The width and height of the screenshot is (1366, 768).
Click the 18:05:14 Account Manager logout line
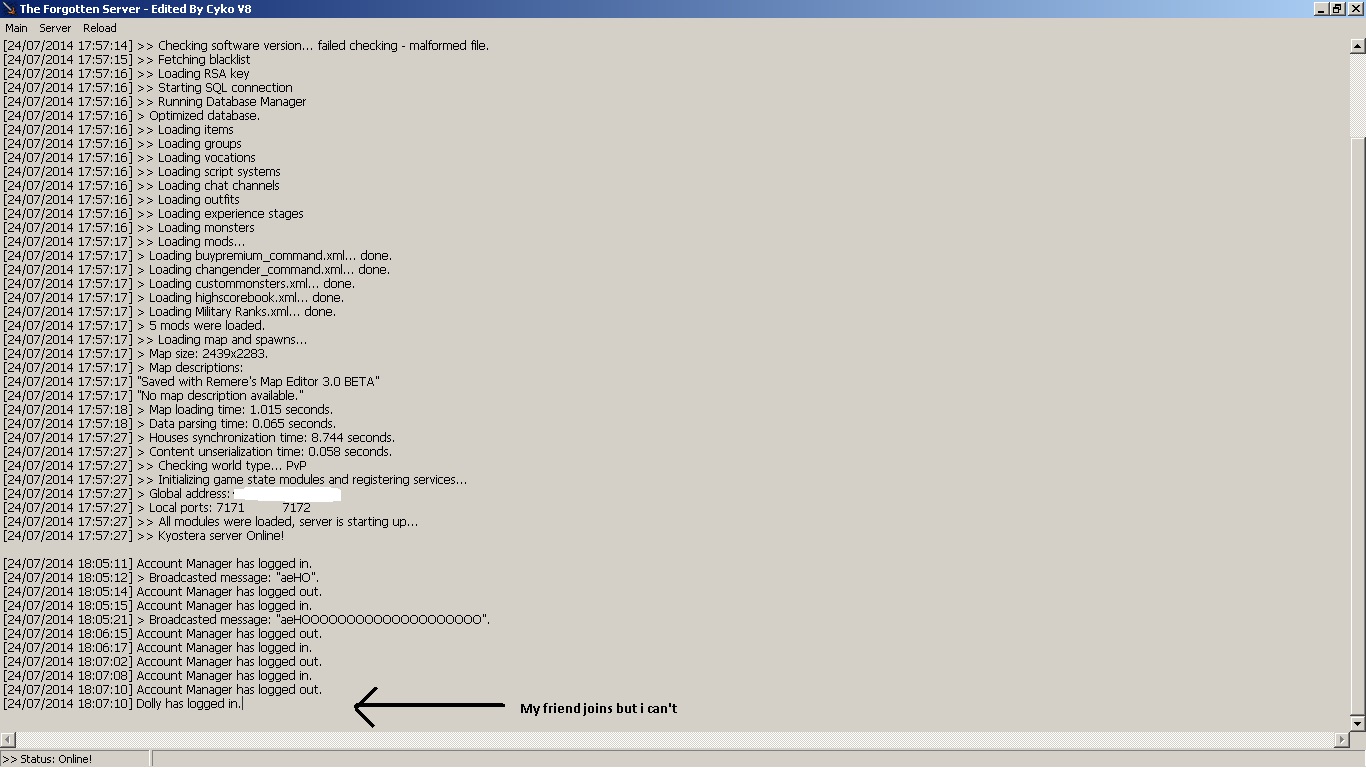point(163,592)
